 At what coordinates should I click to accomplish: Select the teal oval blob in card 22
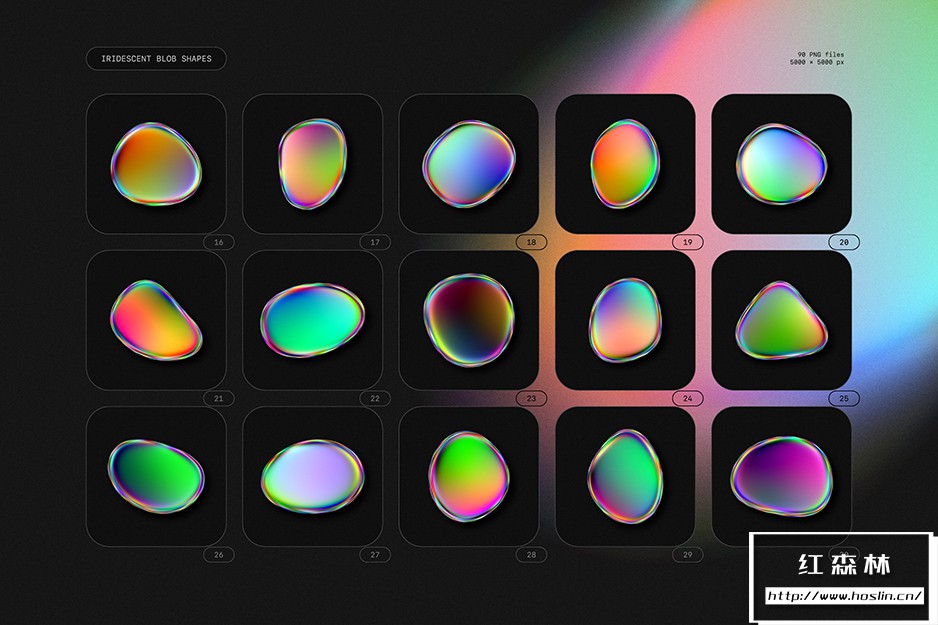(312, 320)
